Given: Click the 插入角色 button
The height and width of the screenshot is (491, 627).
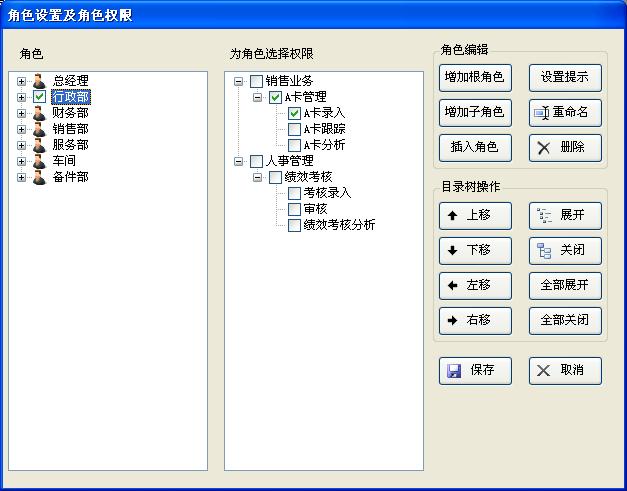Looking at the screenshot, I should (x=475, y=148).
